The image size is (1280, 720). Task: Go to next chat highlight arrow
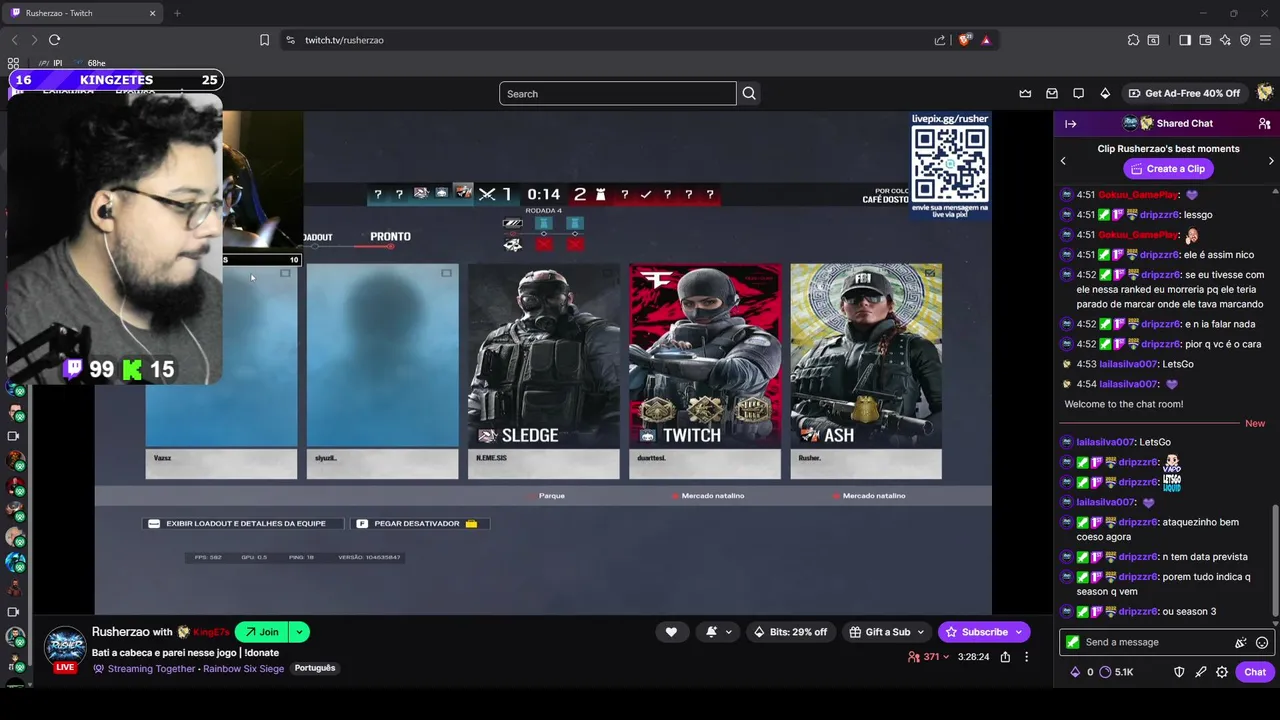[x=1271, y=161]
